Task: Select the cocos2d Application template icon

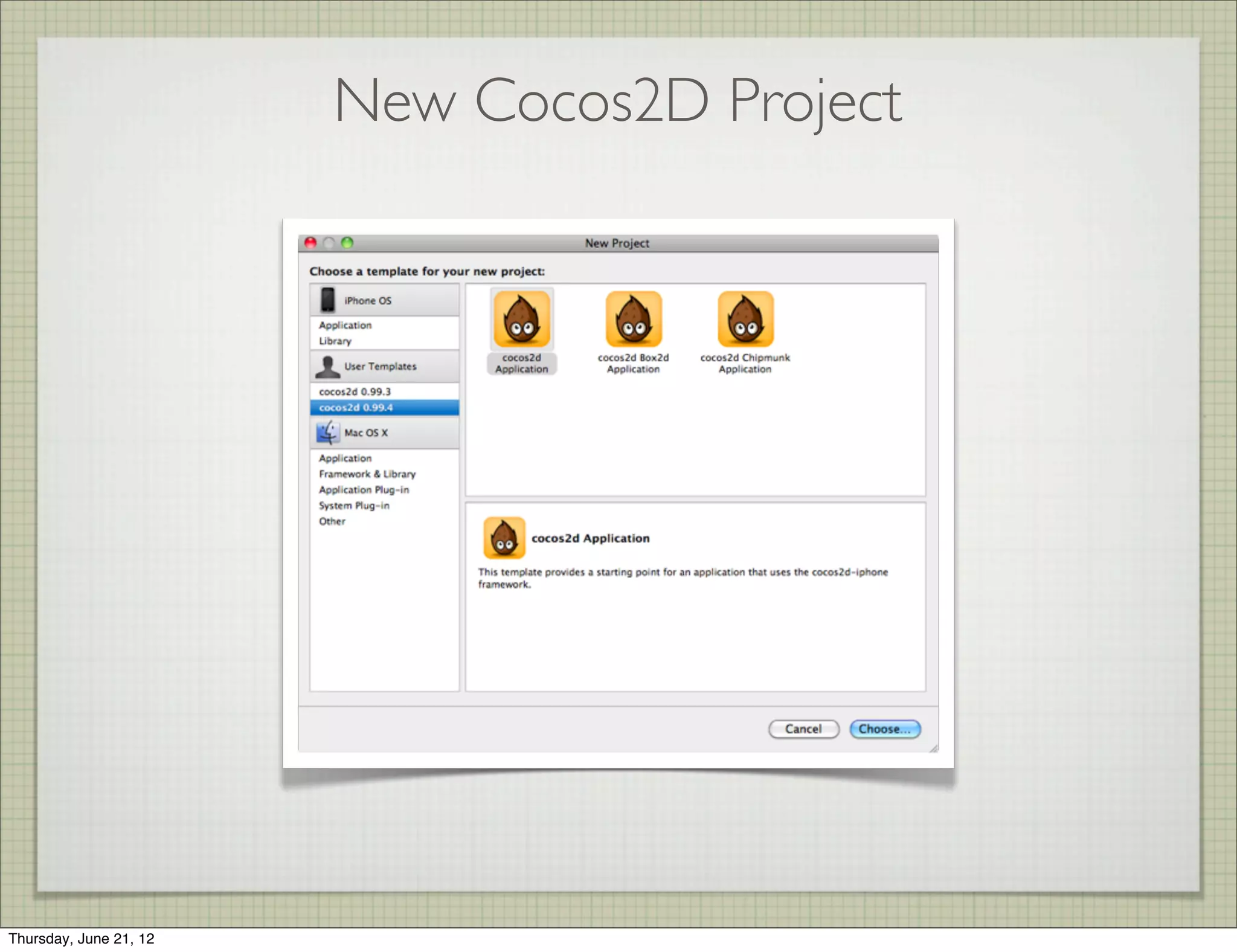Action: (x=522, y=318)
